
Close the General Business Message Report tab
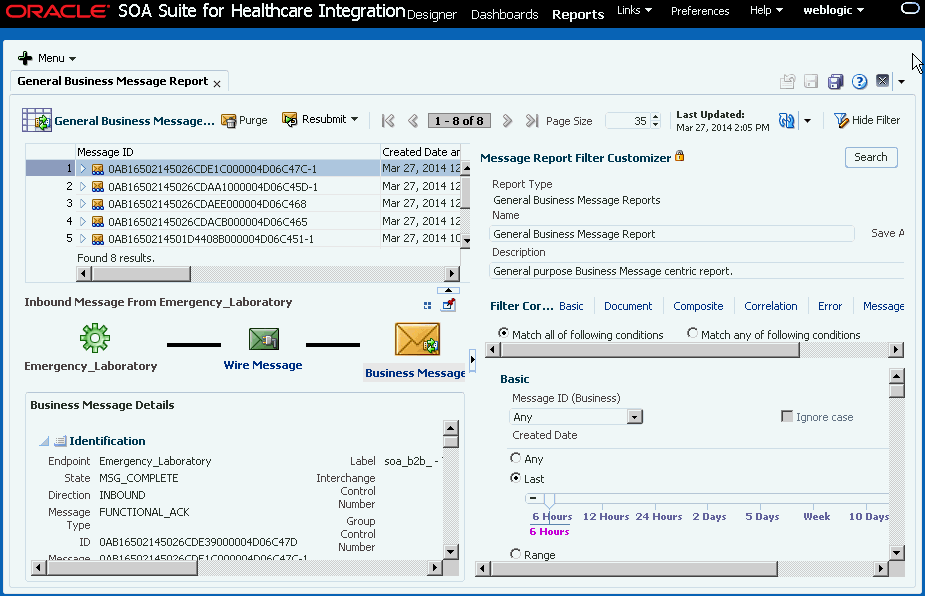coord(217,84)
